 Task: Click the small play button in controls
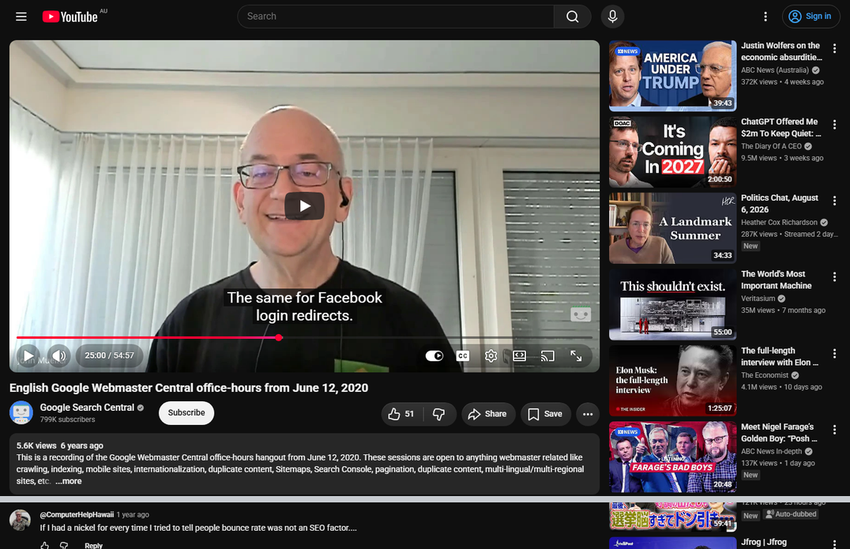coord(28,356)
